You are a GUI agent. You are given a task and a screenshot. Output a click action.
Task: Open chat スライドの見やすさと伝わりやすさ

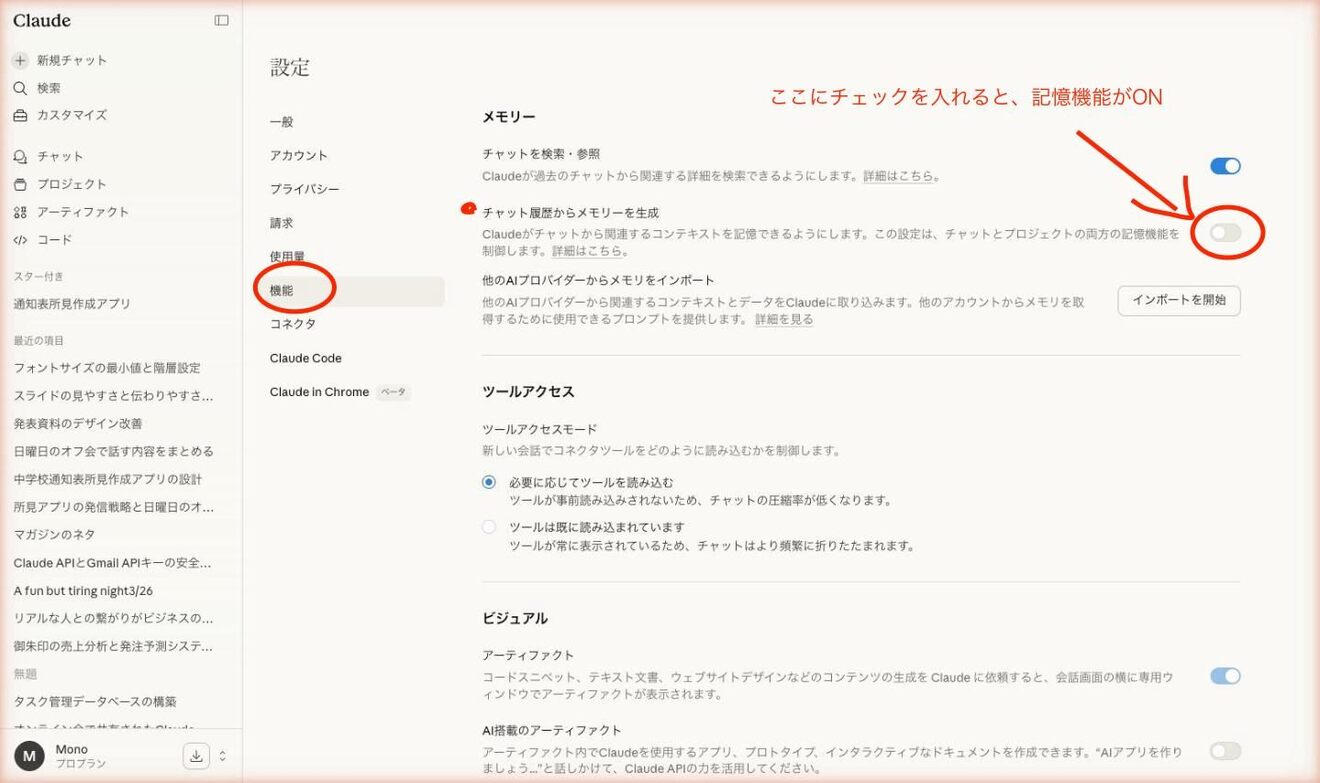coord(113,396)
